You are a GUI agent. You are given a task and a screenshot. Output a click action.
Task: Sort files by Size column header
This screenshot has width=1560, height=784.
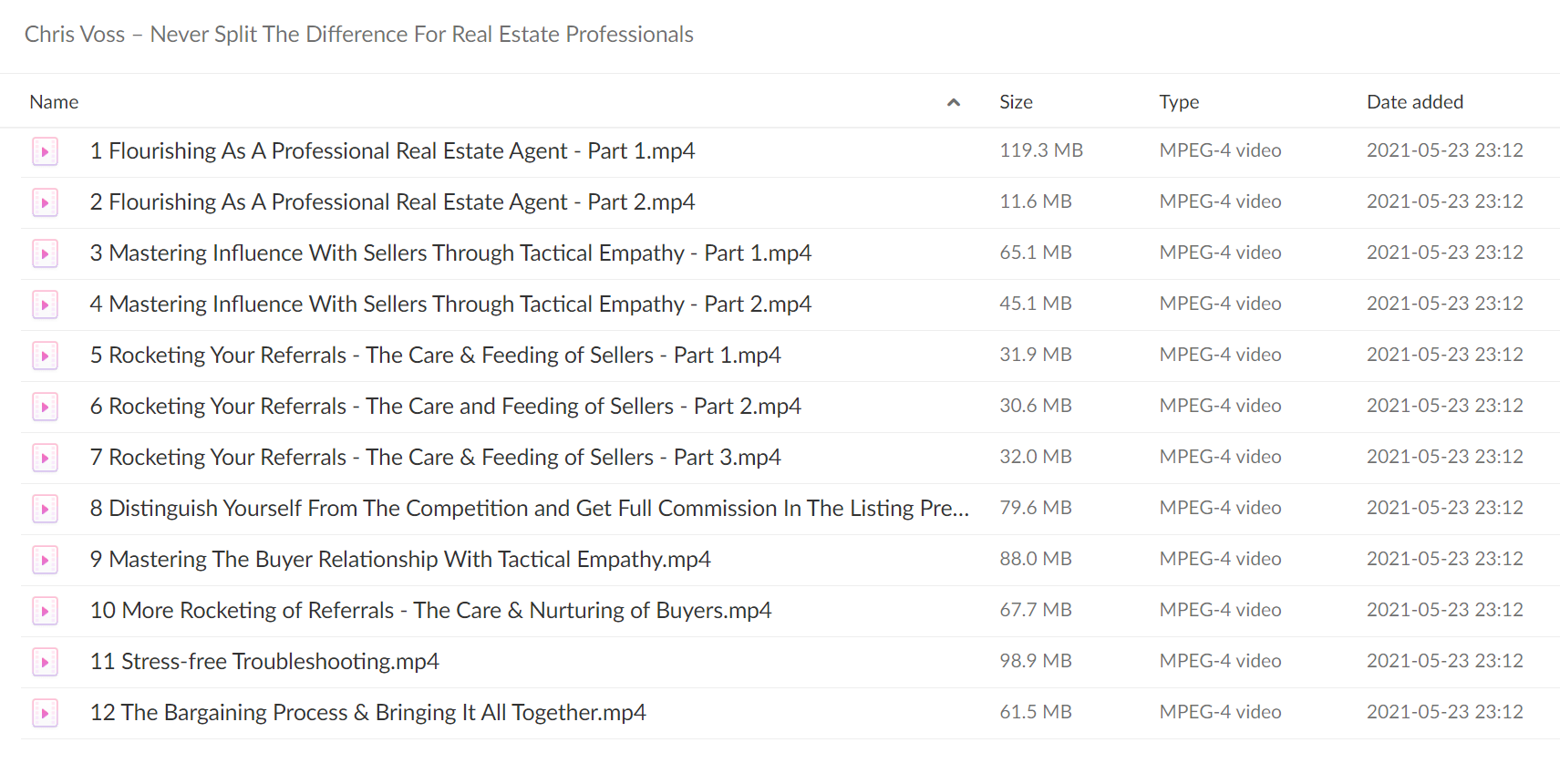coord(1016,102)
